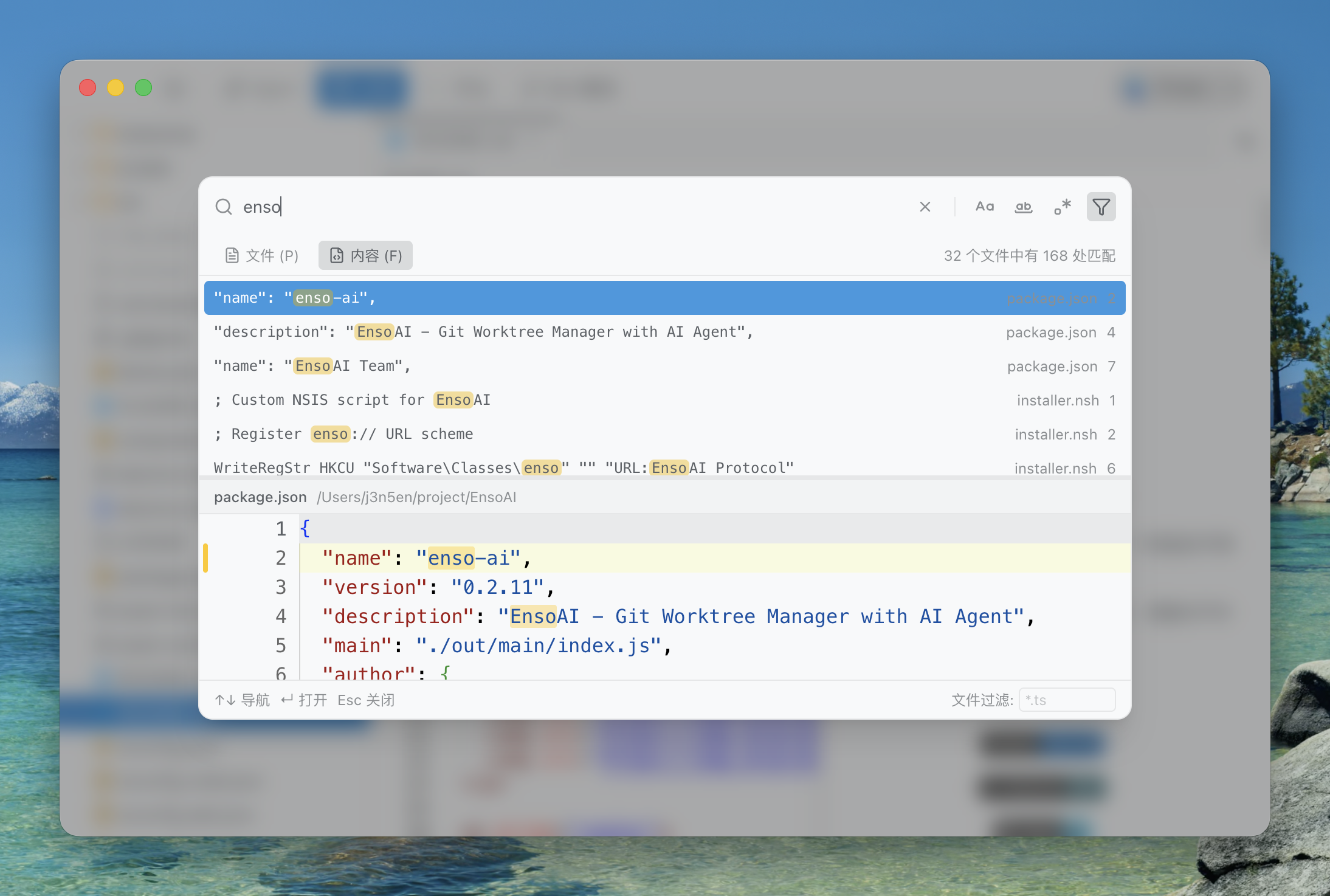Click inside the *.ts file filter box

point(1067,700)
